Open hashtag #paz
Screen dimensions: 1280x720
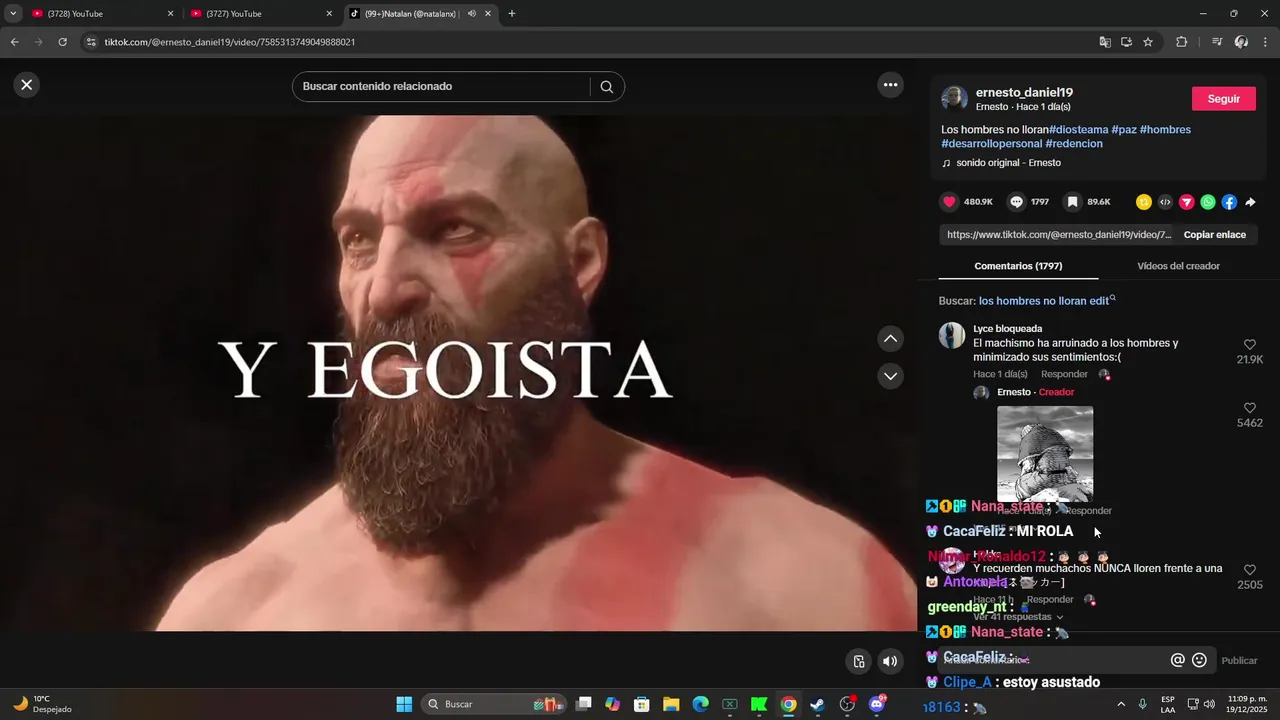1124,130
